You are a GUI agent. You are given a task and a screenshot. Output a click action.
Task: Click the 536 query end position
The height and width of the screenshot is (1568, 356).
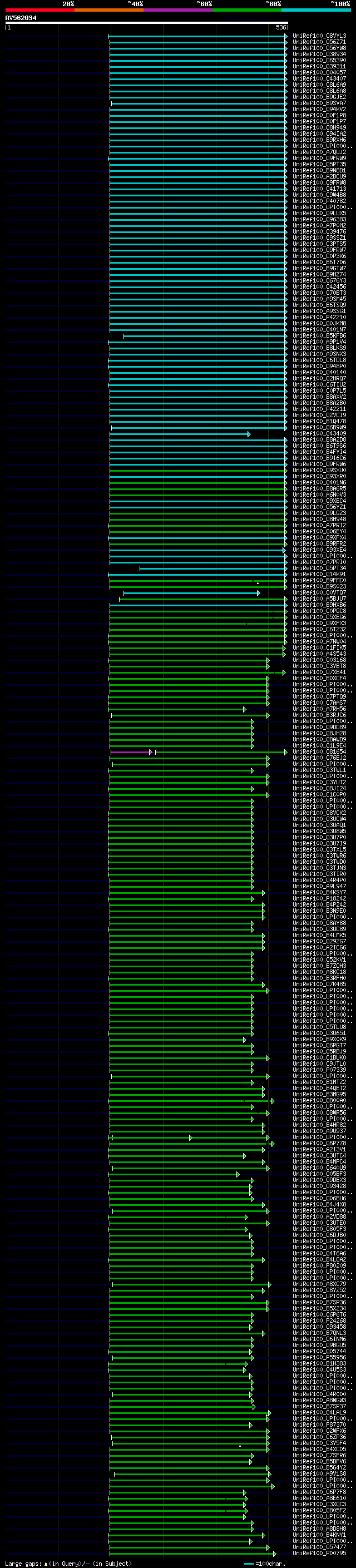(280, 27)
